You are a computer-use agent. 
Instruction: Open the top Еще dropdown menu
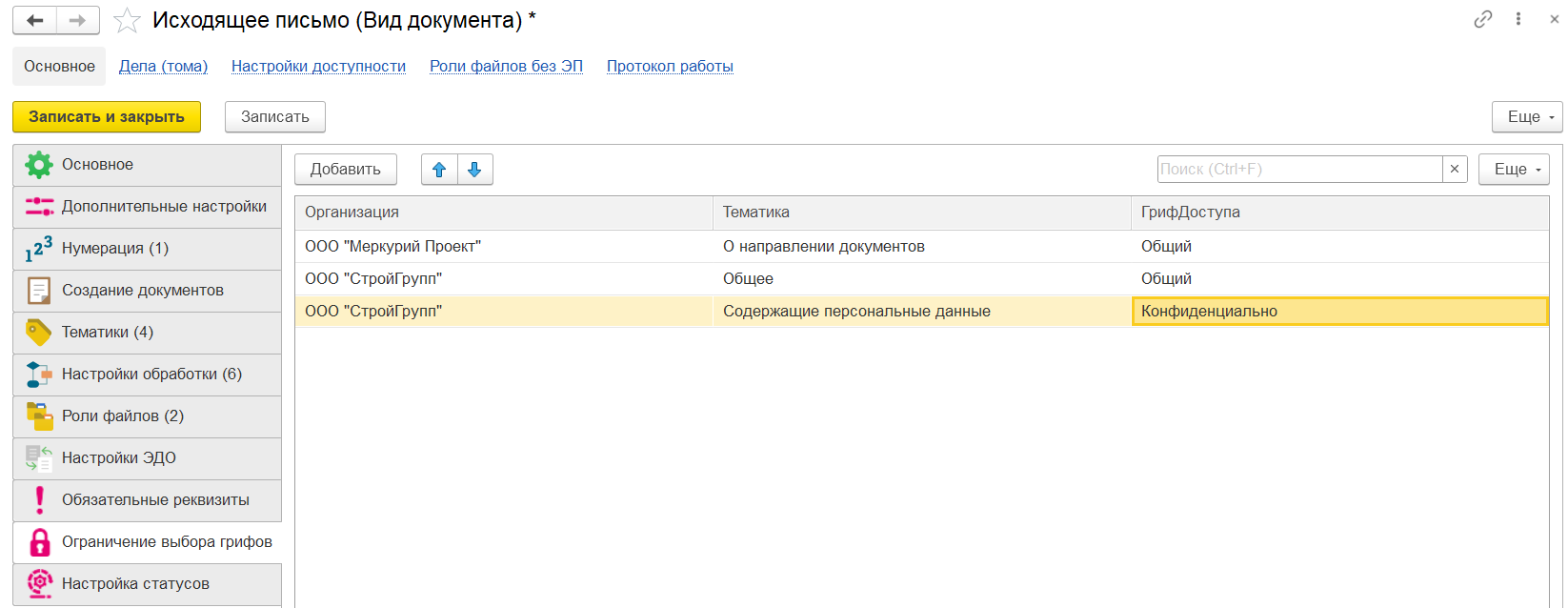tap(1527, 117)
